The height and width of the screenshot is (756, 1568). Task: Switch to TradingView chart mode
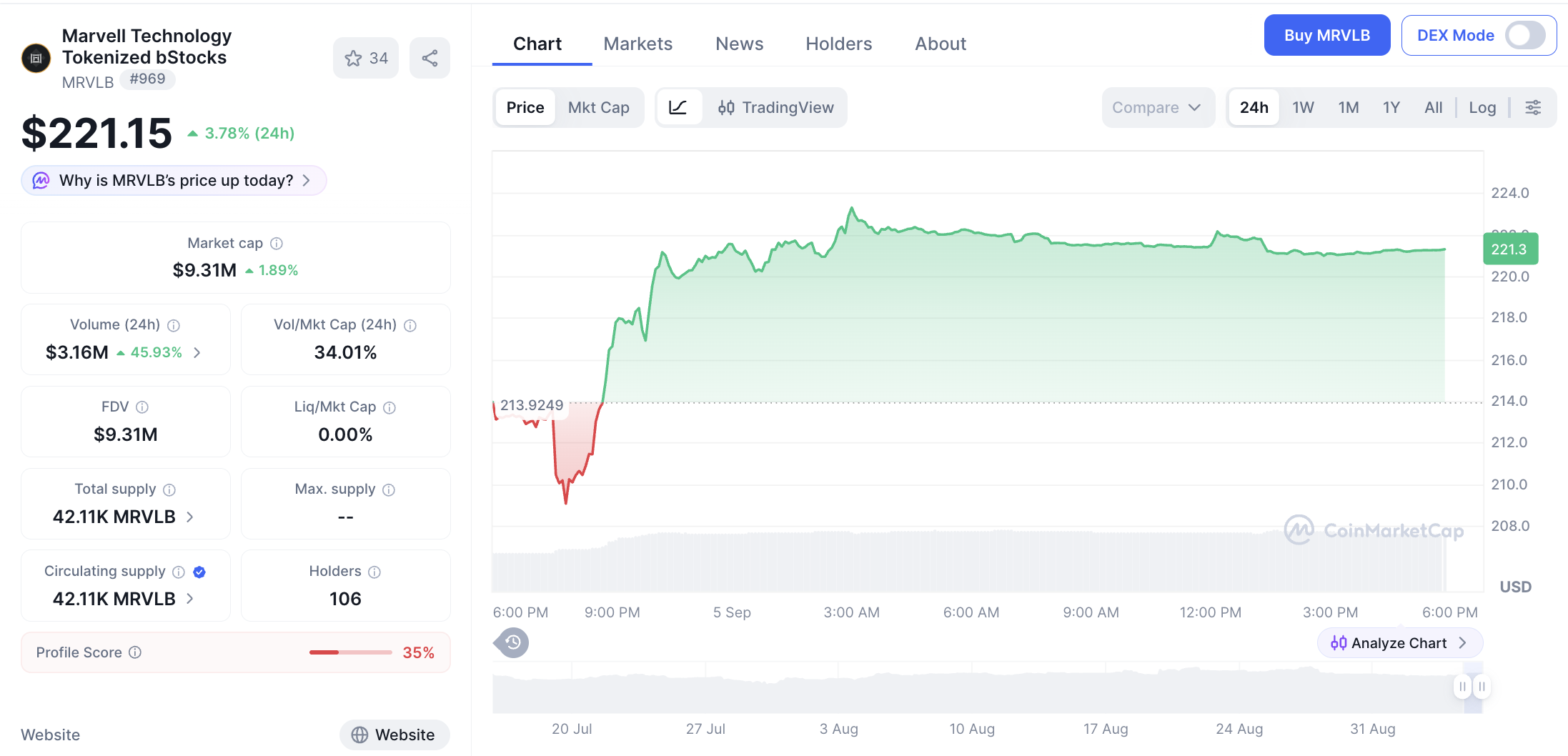tap(776, 107)
